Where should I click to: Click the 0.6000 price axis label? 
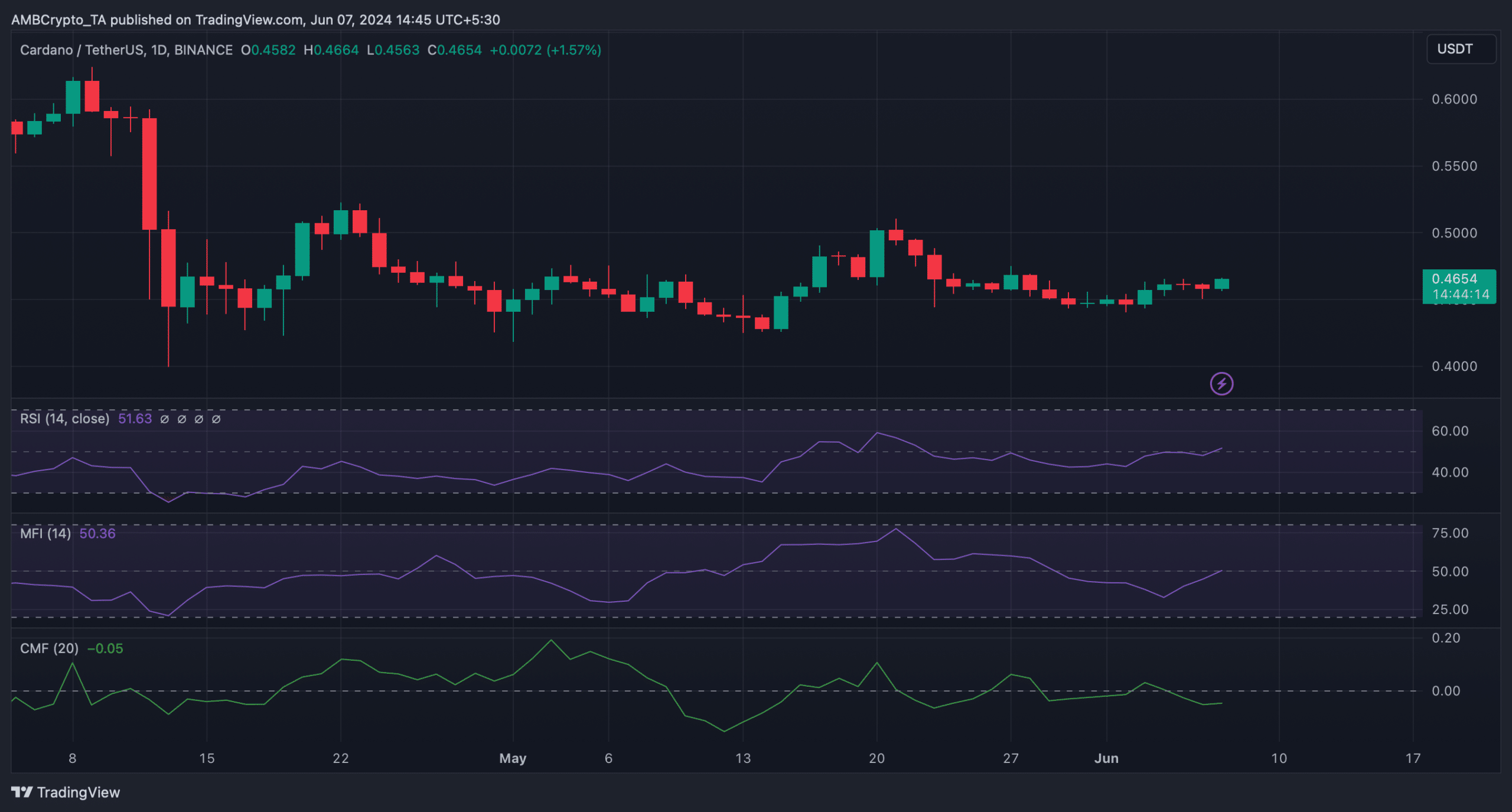(x=1454, y=99)
